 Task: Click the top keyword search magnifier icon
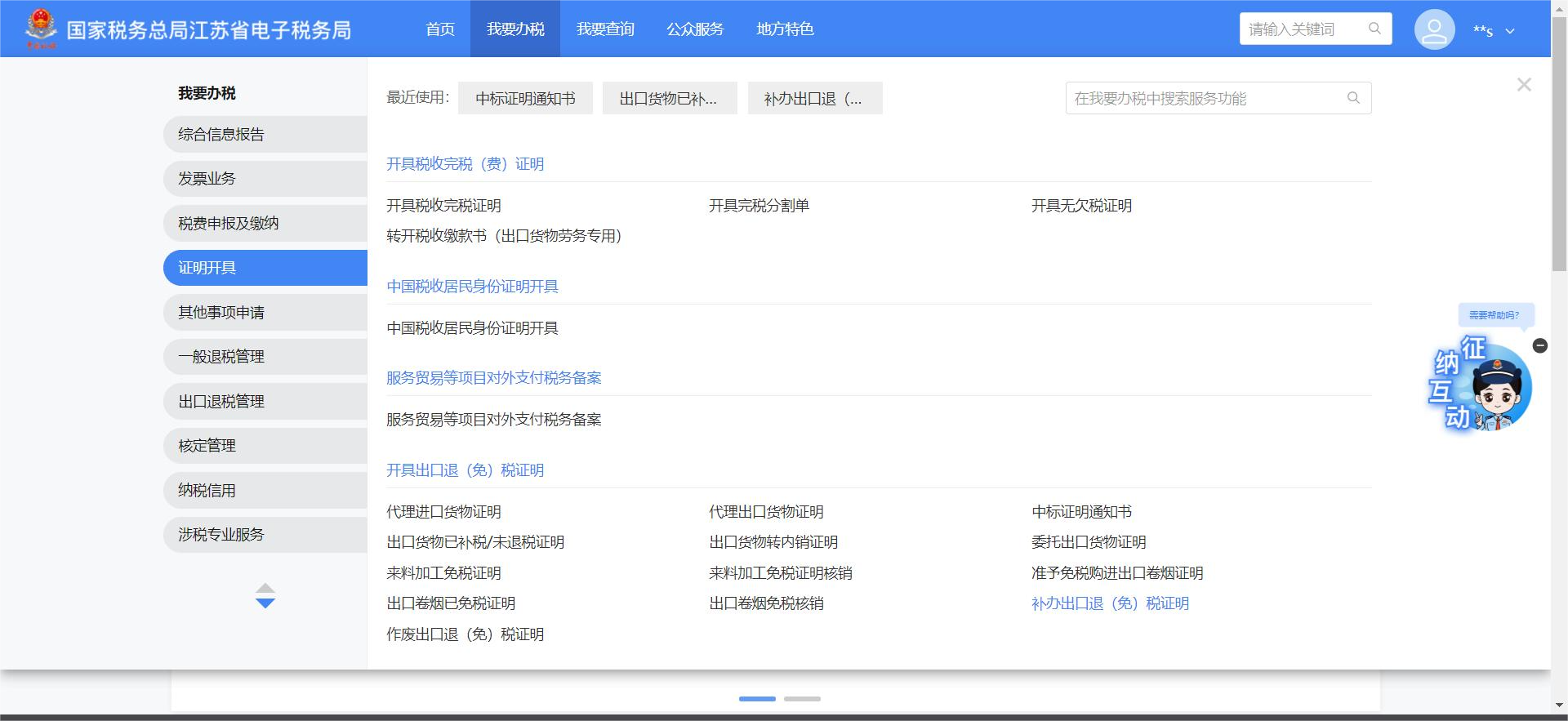pyautogui.click(x=1374, y=29)
